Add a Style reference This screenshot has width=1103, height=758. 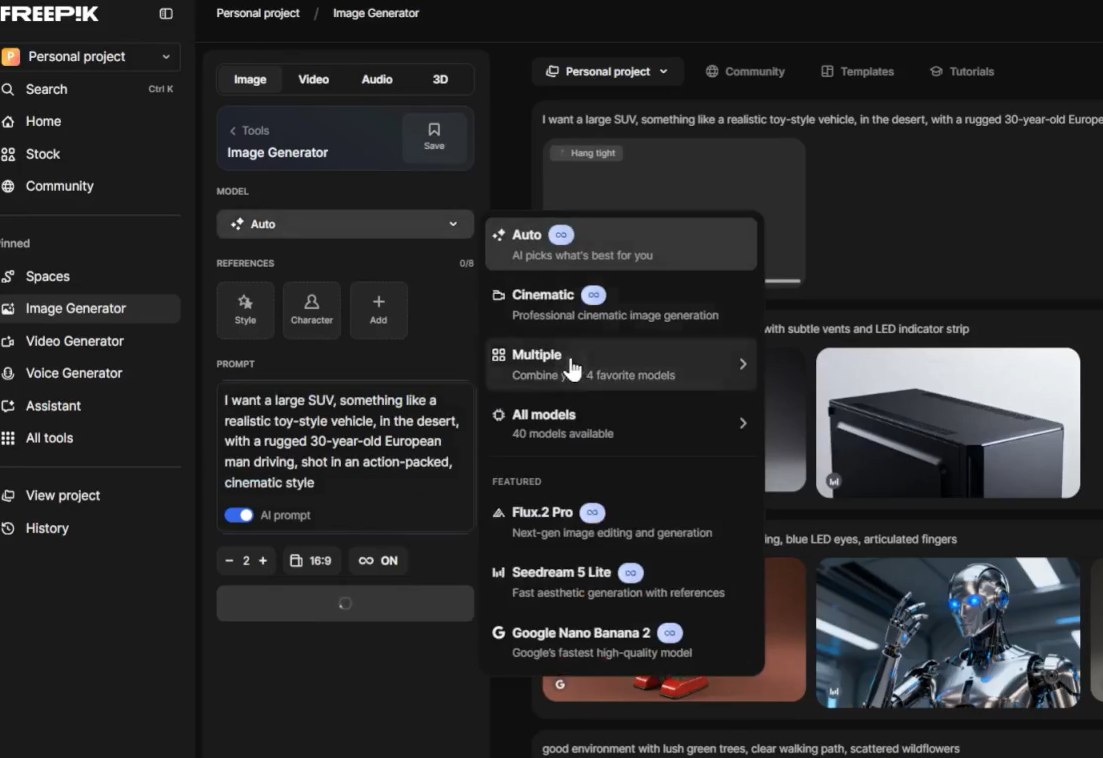point(245,310)
